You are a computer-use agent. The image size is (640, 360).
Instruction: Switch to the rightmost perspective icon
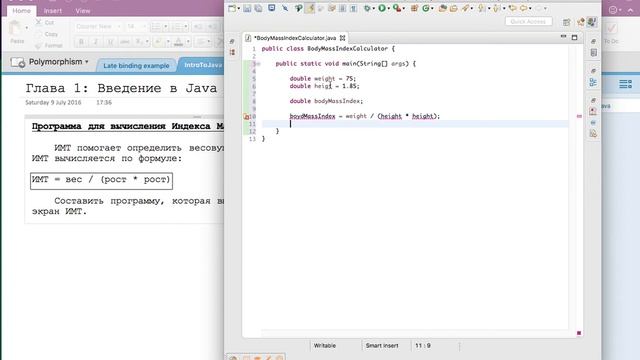[592, 22]
